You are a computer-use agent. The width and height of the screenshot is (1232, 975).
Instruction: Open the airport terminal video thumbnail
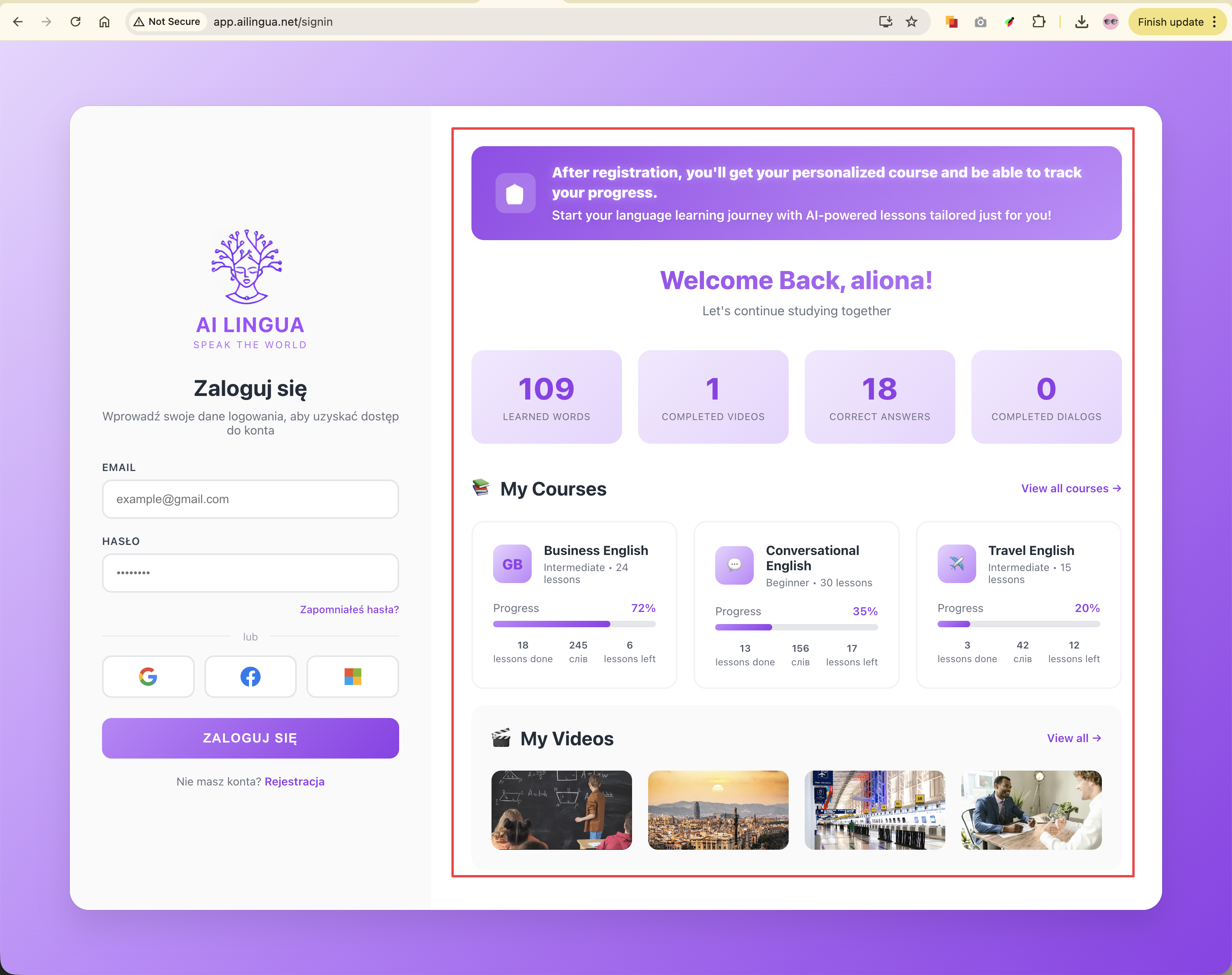pyautogui.click(x=874, y=810)
